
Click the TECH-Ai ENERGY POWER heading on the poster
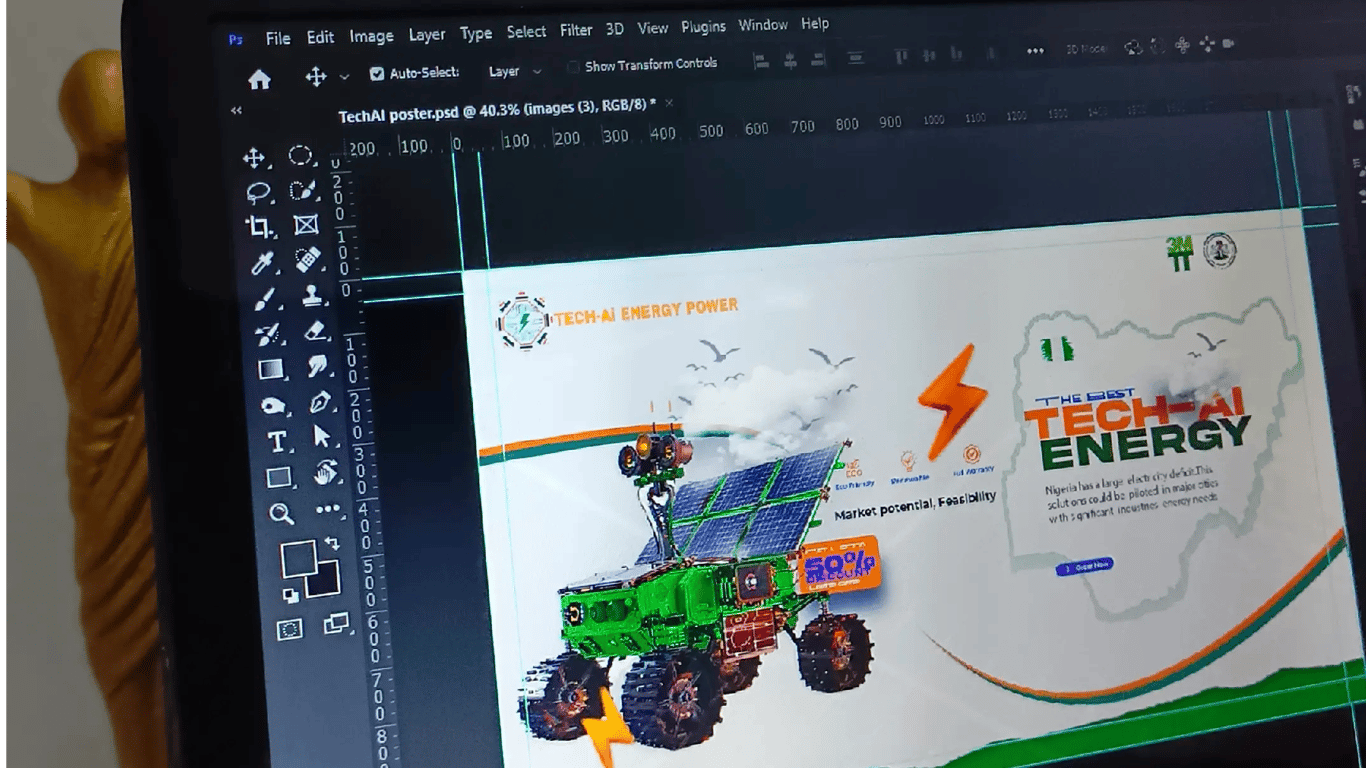pyautogui.click(x=646, y=312)
